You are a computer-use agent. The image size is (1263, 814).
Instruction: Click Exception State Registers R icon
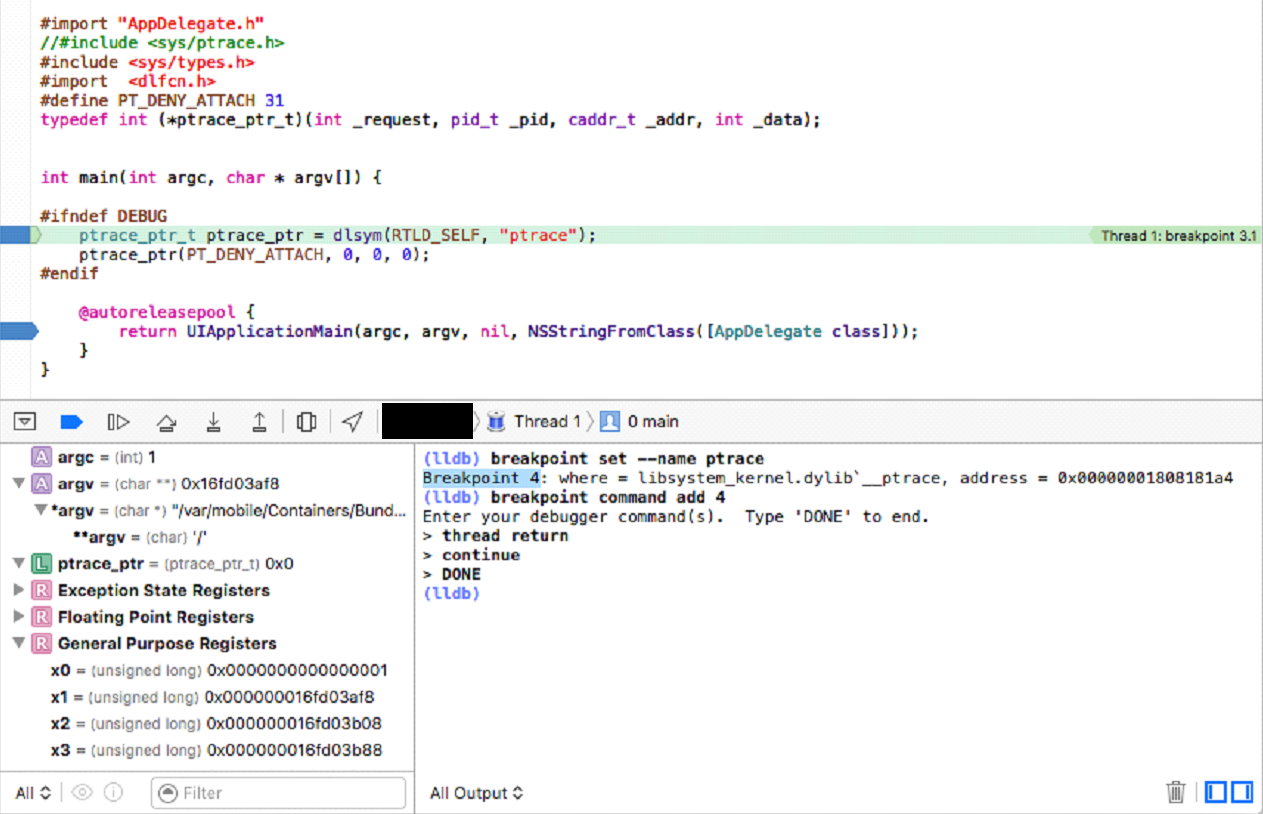point(41,590)
